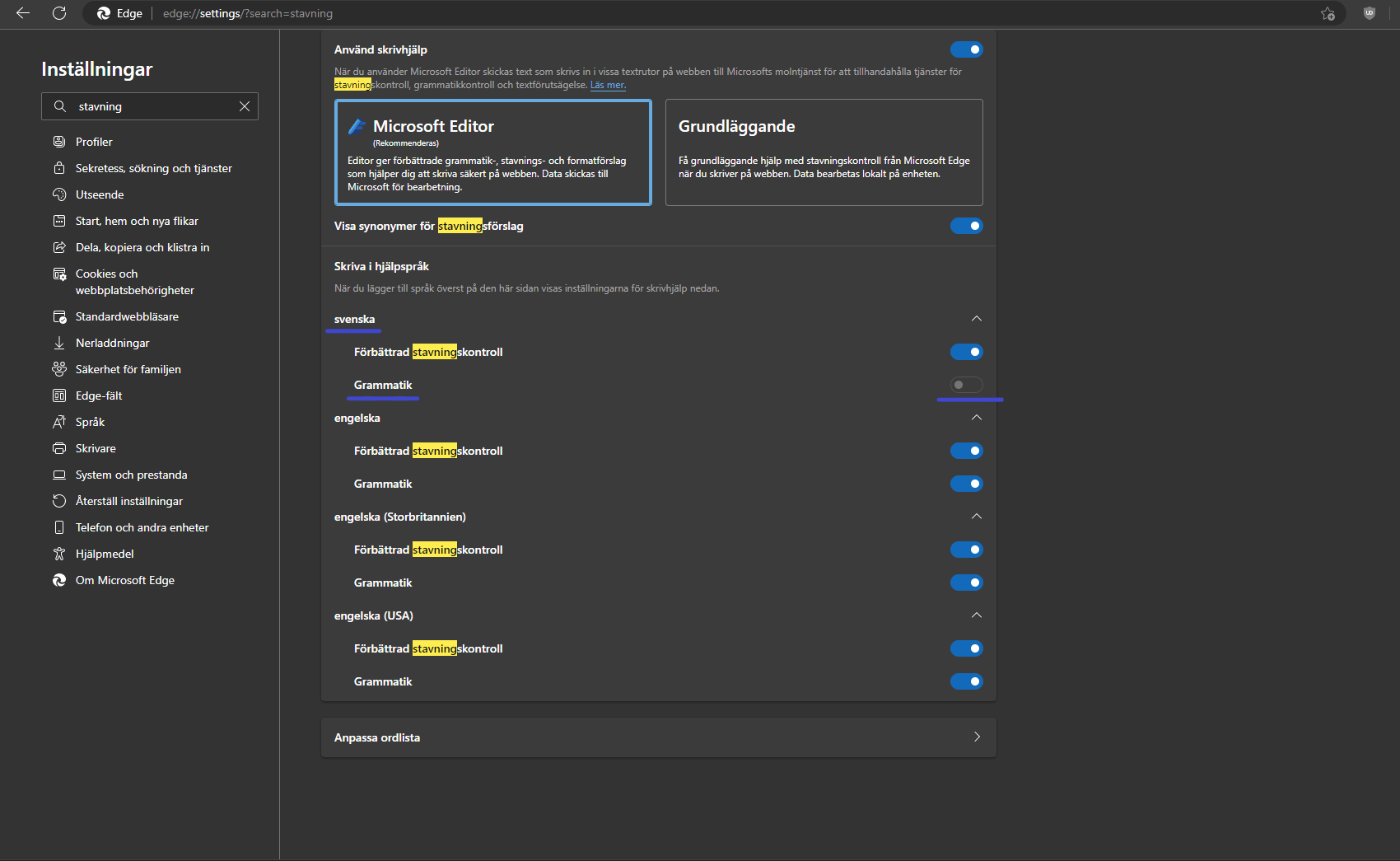
Task: Toggle engelska (Storbritannien) Förbättrad stavningskontroll switch
Action: coord(967,550)
